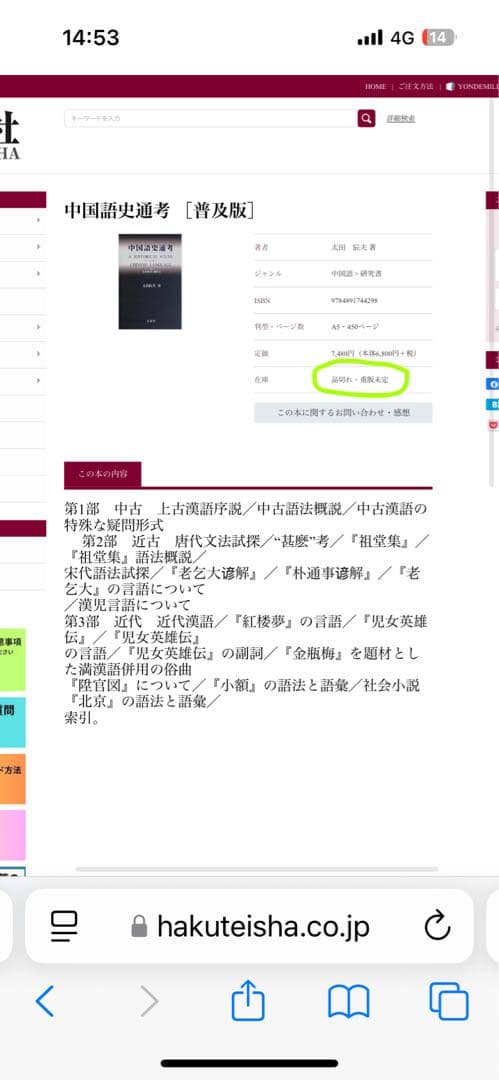The image size is (499, 1080).
Task: Open the Safari share sheet icon
Action: pyautogui.click(x=248, y=1001)
